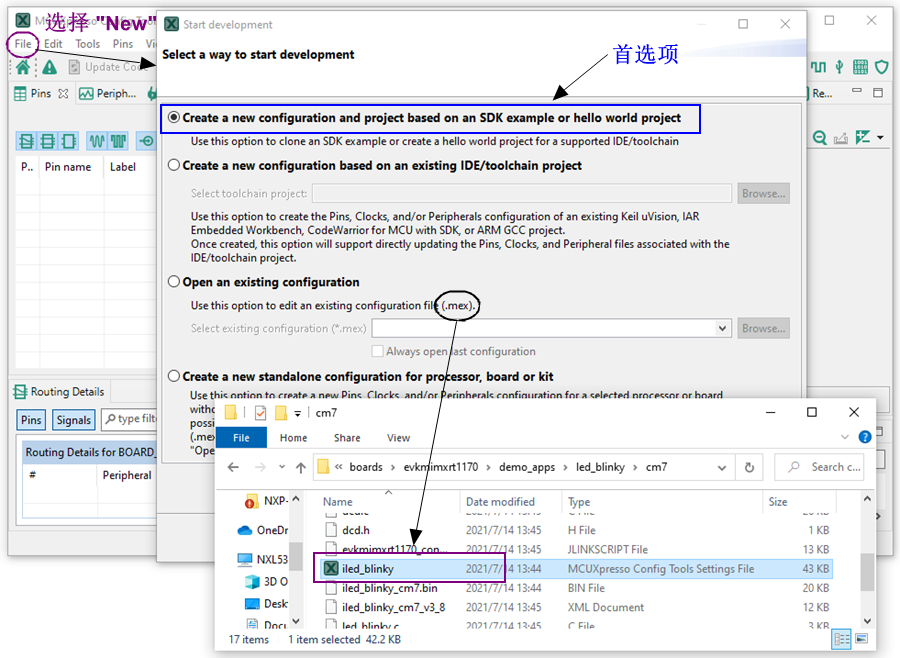The height and width of the screenshot is (658, 900).
Task: Select 'Create a new standalone configuration' radio button
Action: pyautogui.click(x=174, y=377)
